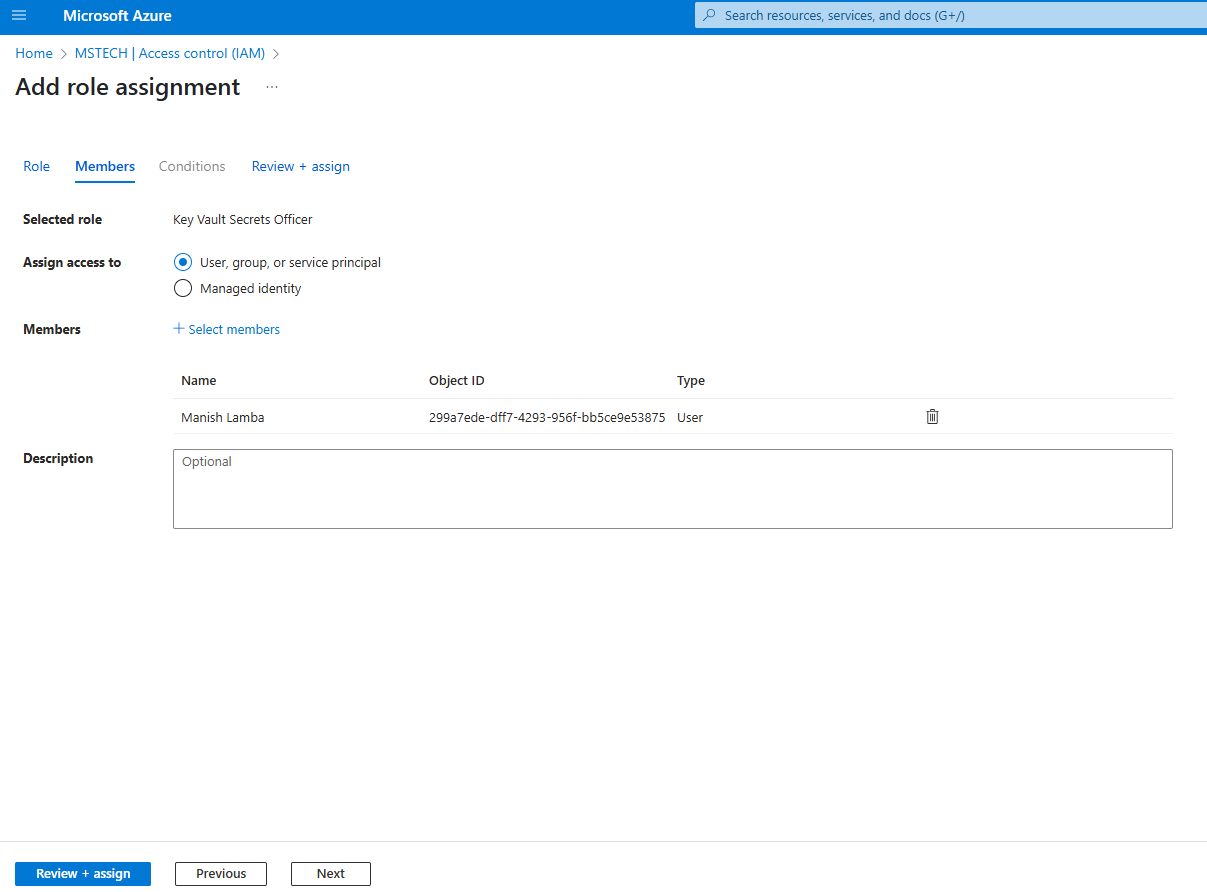Image resolution: width=1207 pixels, height=892 pixels.
Task: Navigate to Home breadcrumb
Action: [34, 54]
